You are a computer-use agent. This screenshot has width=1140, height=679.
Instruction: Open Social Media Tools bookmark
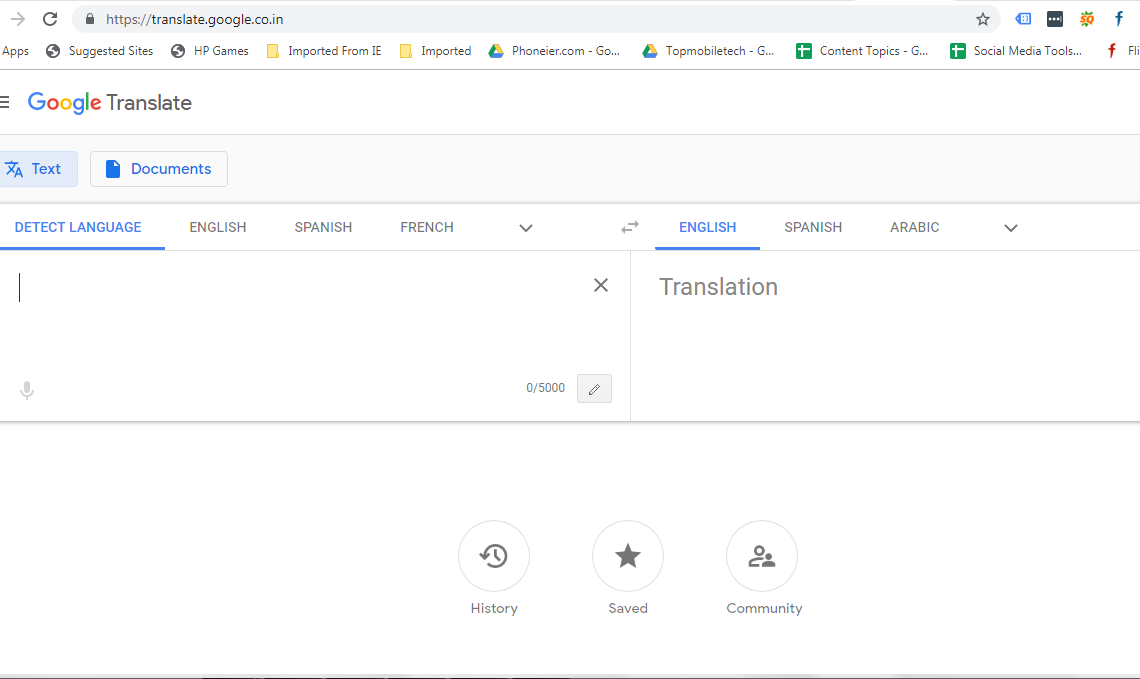pyautogui.click(x=1016, y=51)
